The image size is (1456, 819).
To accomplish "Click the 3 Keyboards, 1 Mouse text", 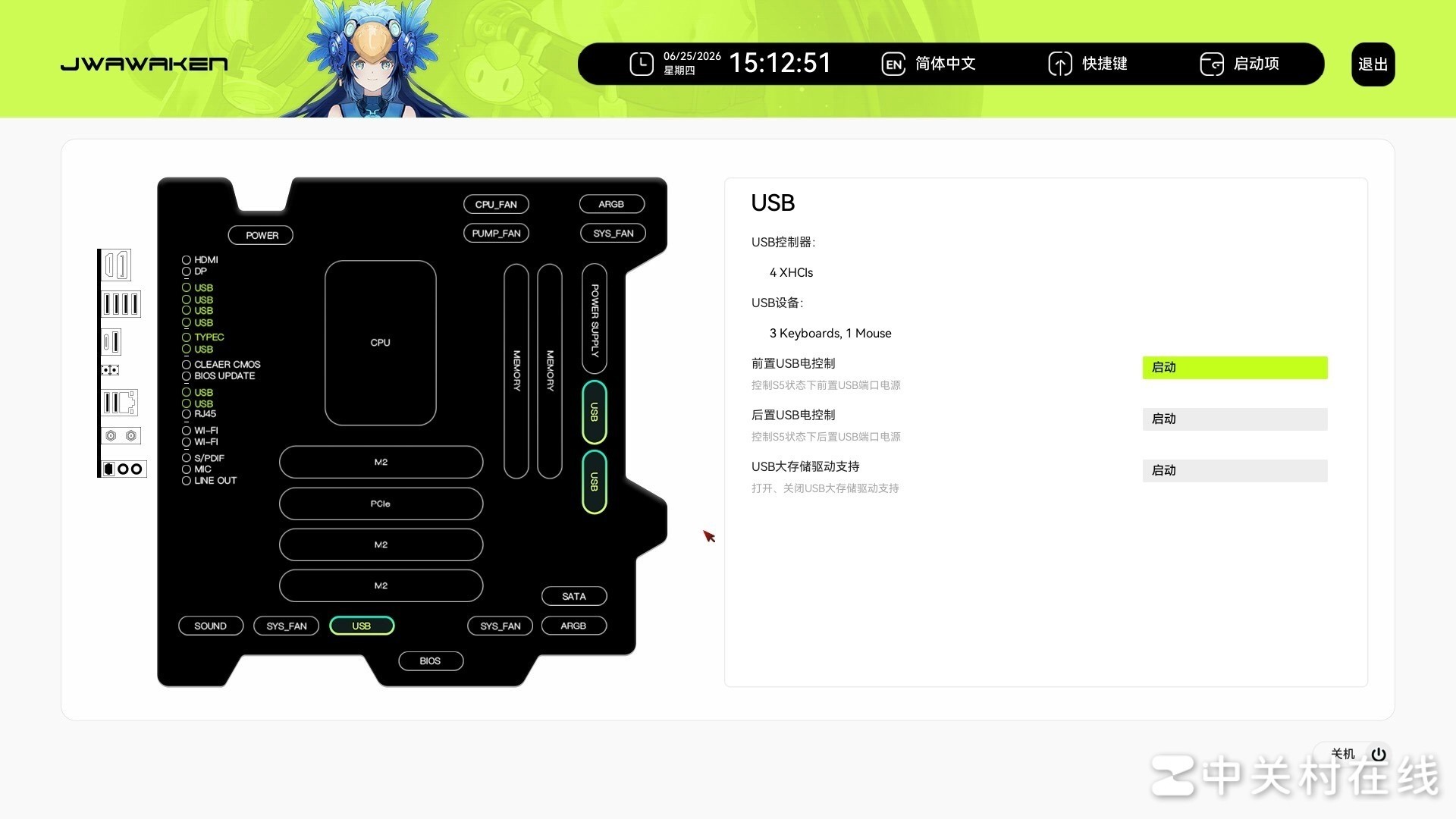I will (x=830, y=333).
